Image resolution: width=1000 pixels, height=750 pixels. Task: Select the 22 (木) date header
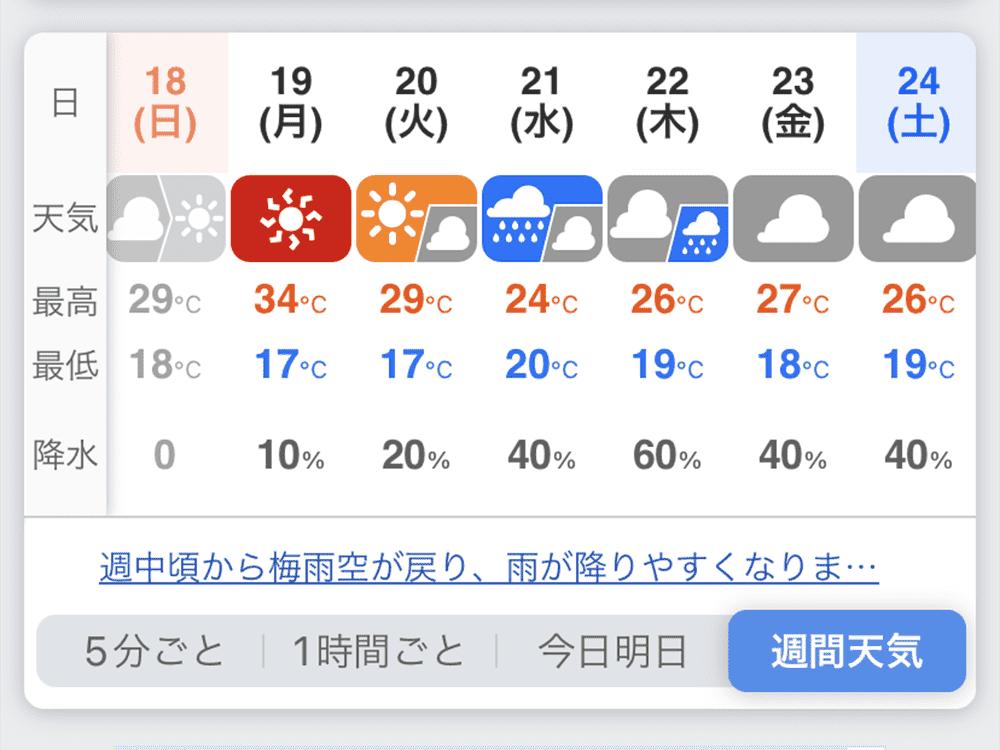click(668, 103)
